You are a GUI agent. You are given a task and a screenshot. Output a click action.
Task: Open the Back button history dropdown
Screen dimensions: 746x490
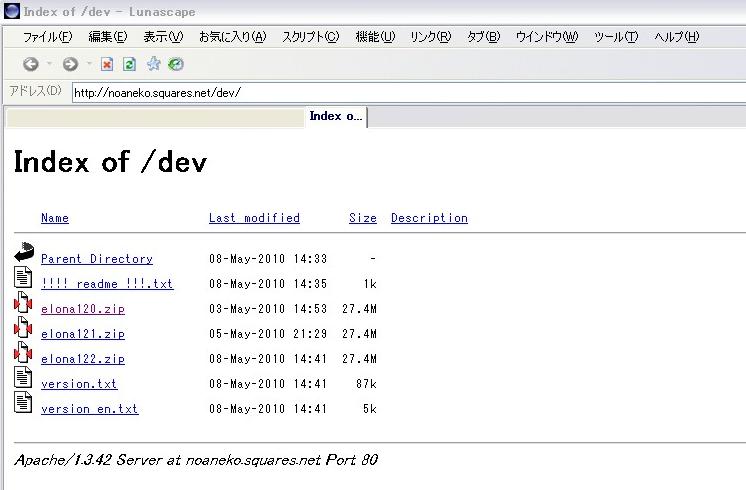(x=49, y=64)
